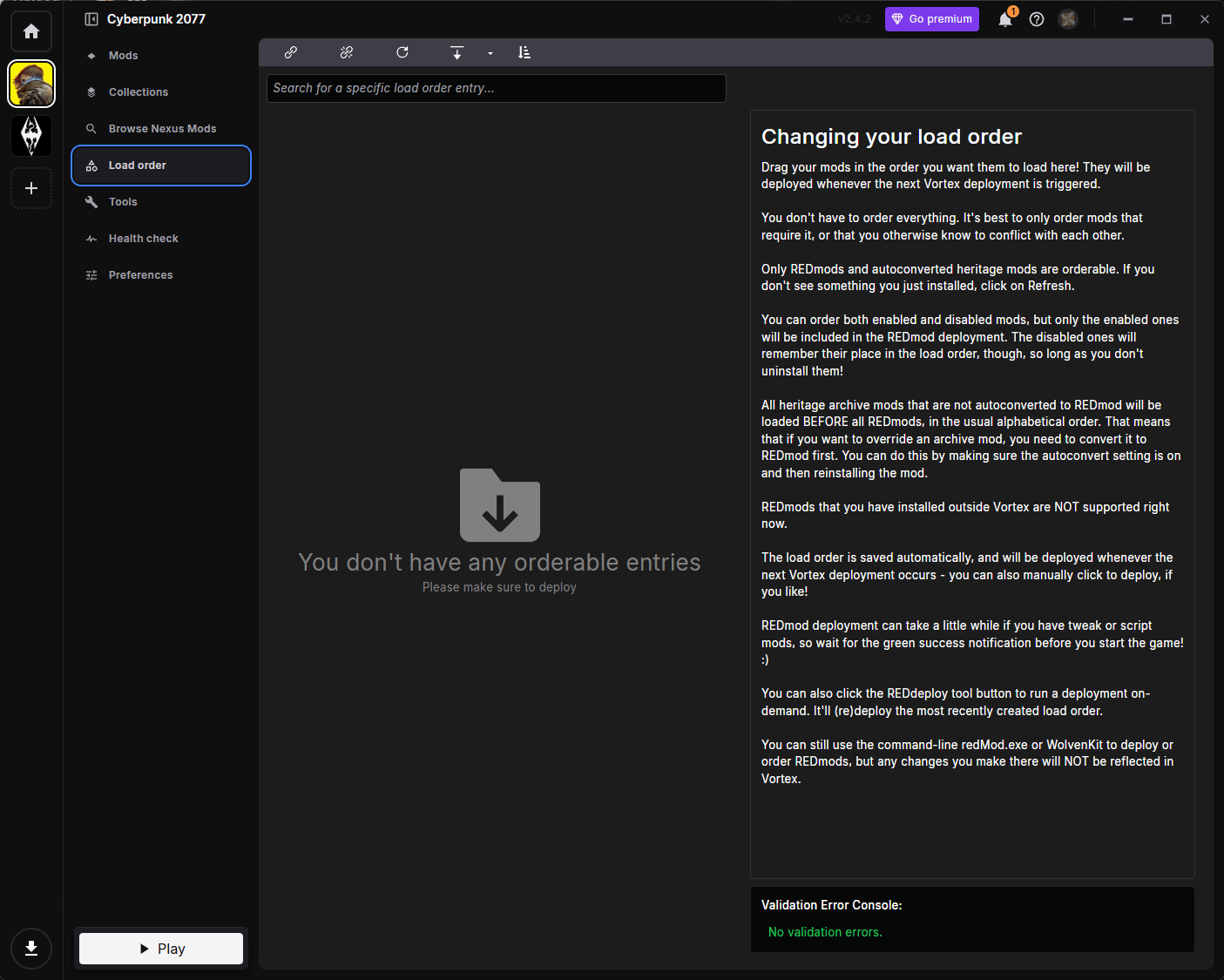Click the Changing your load order heading

[891, 137]
